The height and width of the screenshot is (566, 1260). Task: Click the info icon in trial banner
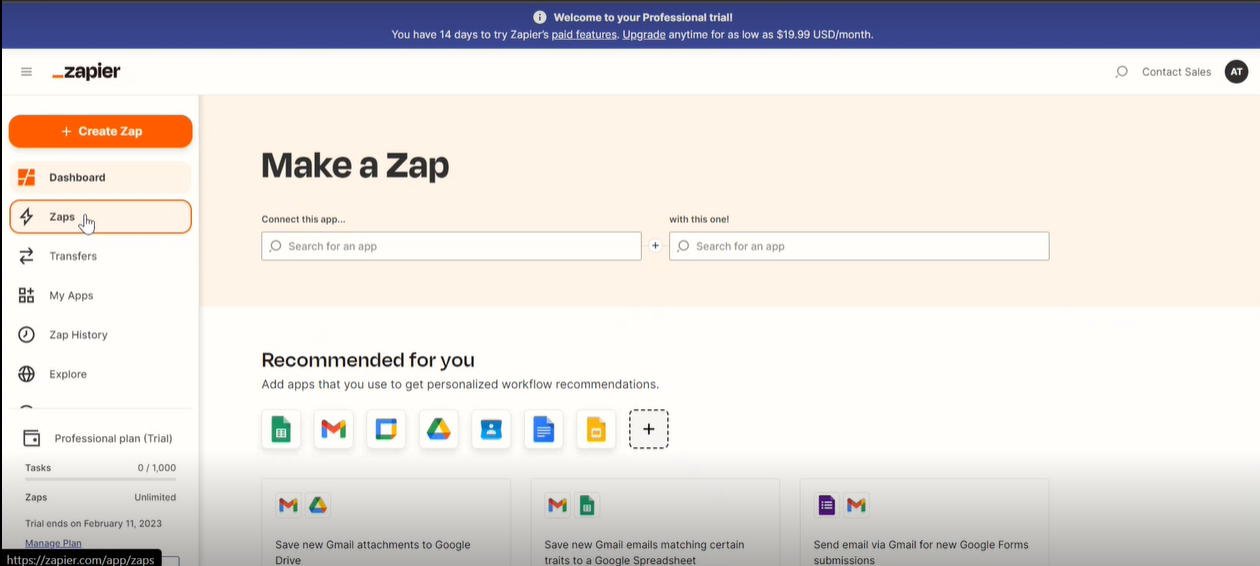pyautogui.click(x=540, y=17)
